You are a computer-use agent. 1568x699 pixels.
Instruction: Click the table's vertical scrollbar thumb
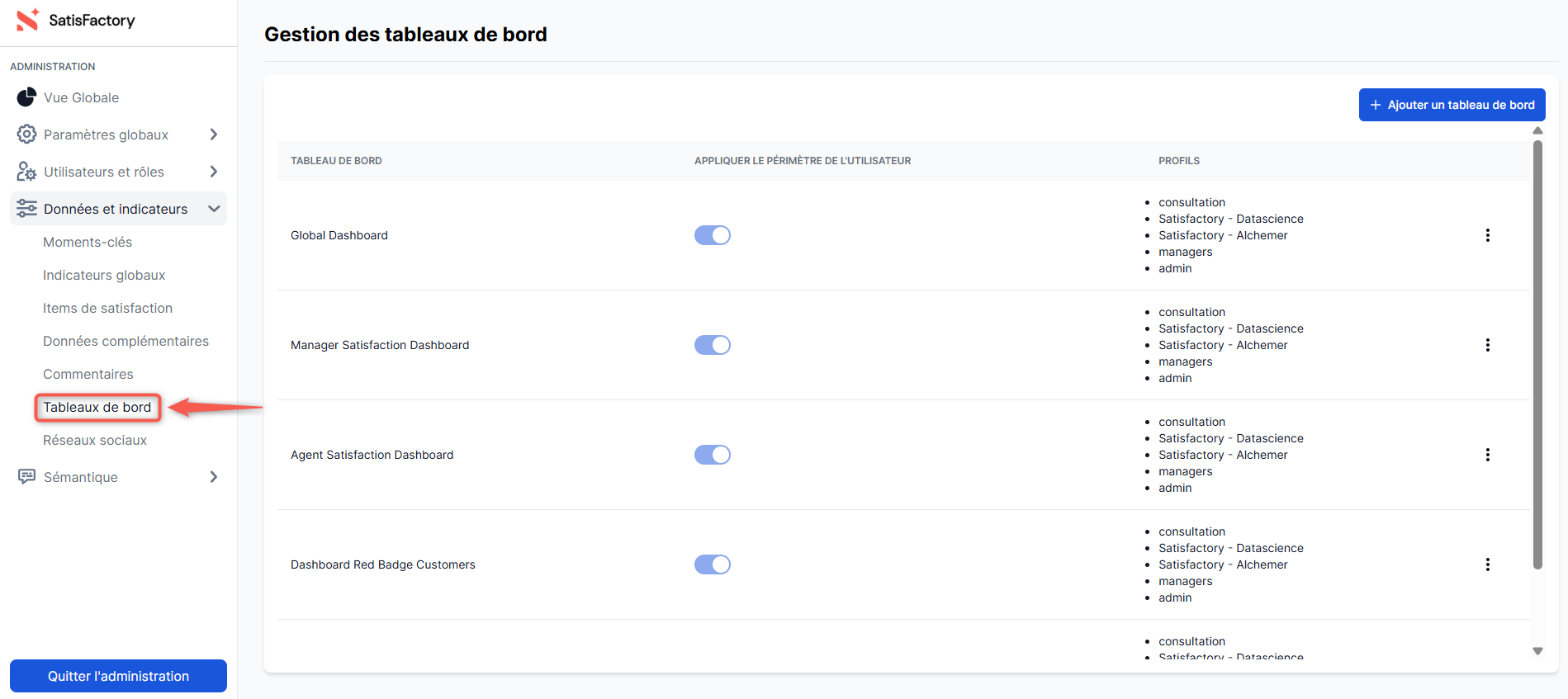1537,355
